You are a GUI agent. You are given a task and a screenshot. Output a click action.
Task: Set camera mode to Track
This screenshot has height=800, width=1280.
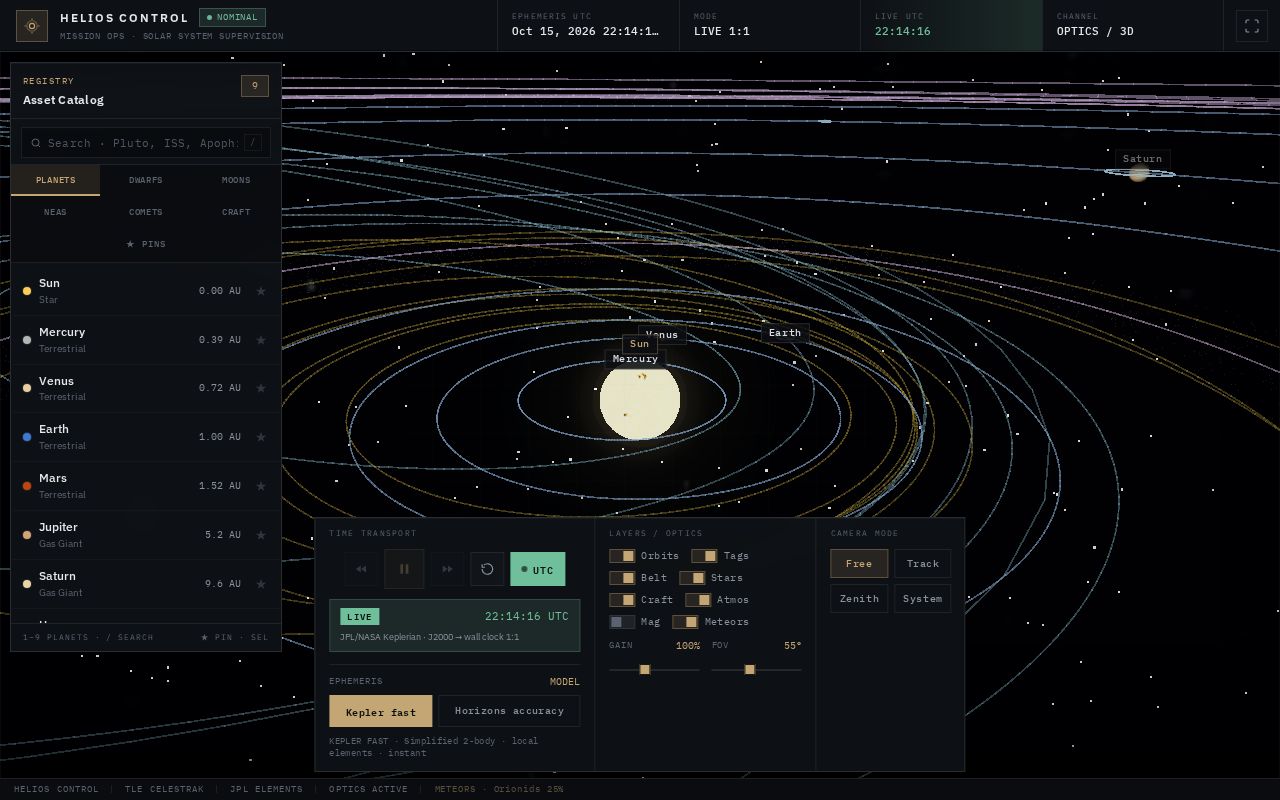tap(922, 564)
